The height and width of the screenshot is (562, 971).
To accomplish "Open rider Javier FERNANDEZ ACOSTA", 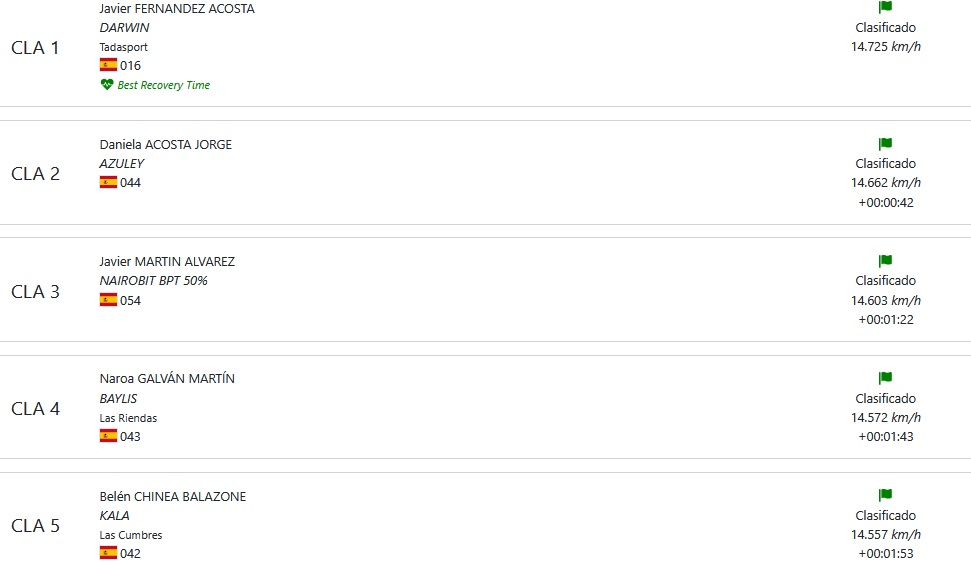I will pyautogui.click(x=177, y=9).
